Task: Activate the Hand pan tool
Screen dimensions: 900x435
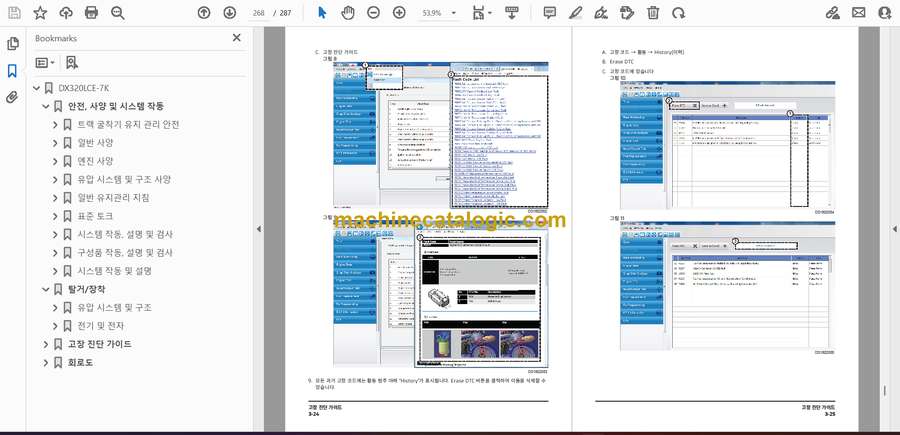Action: tap(348, 13)
